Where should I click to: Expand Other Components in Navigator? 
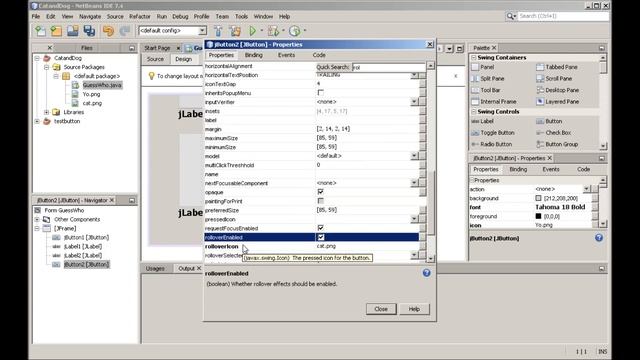click(x=37, y=219)
